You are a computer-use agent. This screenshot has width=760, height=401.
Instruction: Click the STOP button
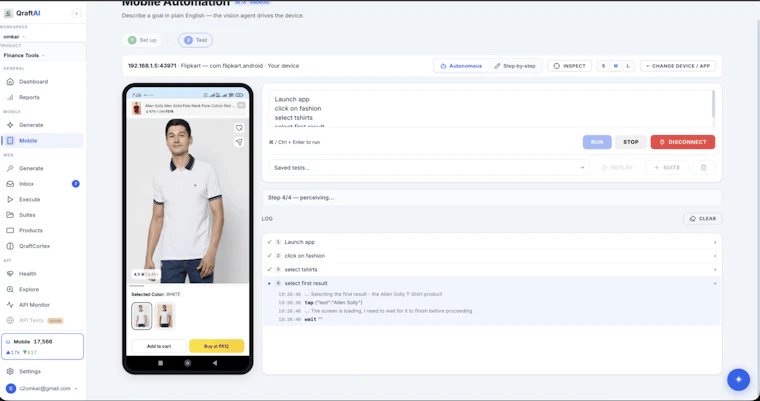click(x=631, y=142)
